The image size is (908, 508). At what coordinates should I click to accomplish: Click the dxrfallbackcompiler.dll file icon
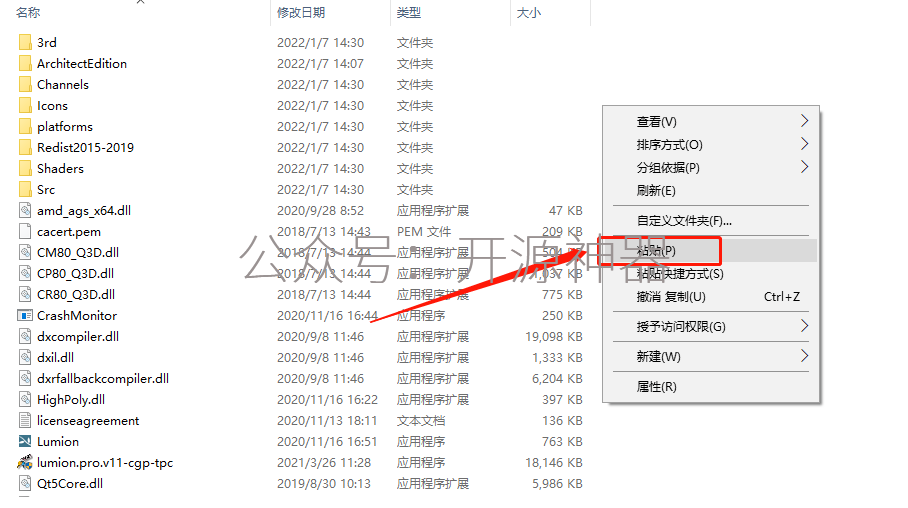[25, 378]
